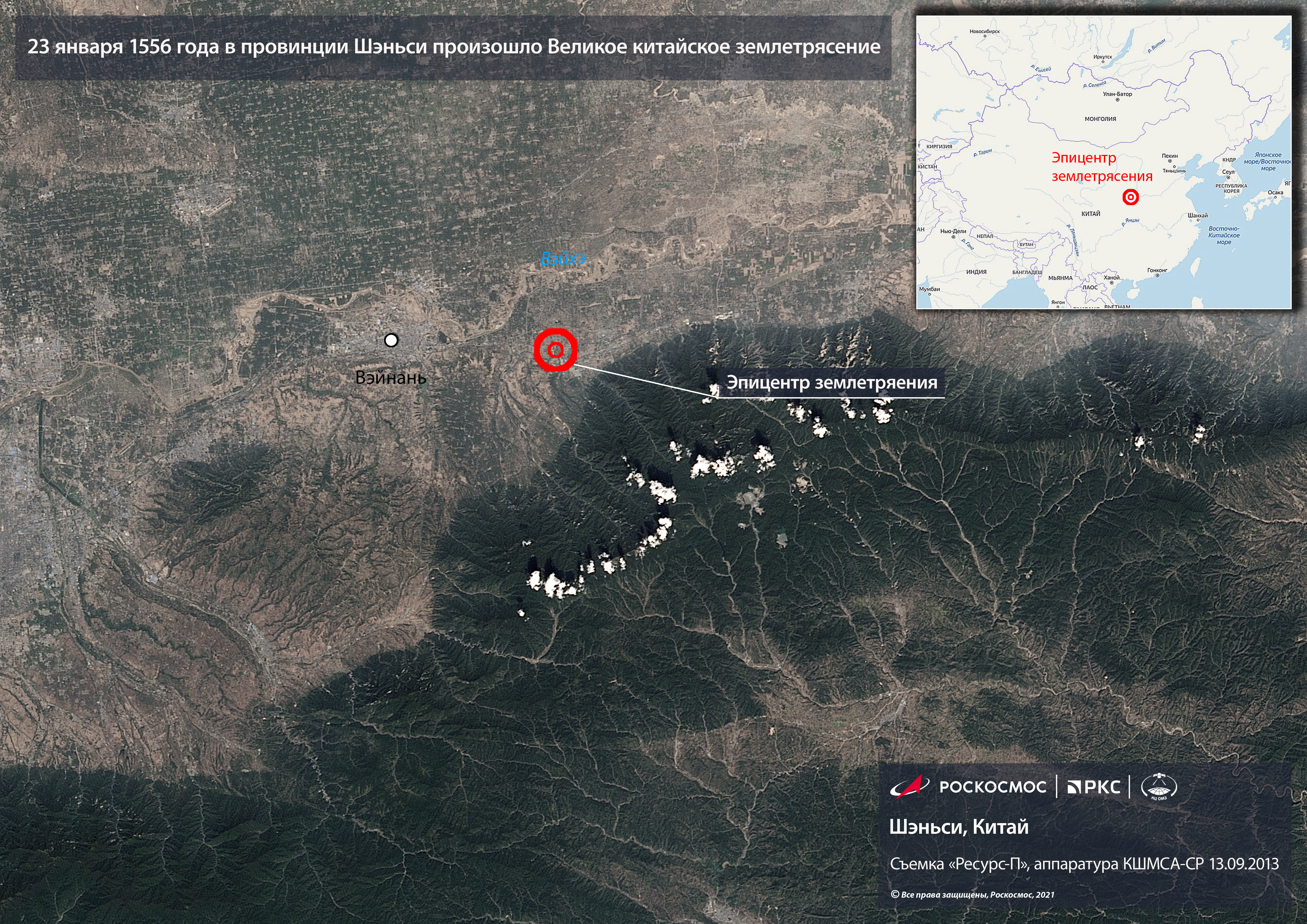1307x924 pixels.
Task: Click the earthquake title banner at top
Action: (x=454, y=47)
